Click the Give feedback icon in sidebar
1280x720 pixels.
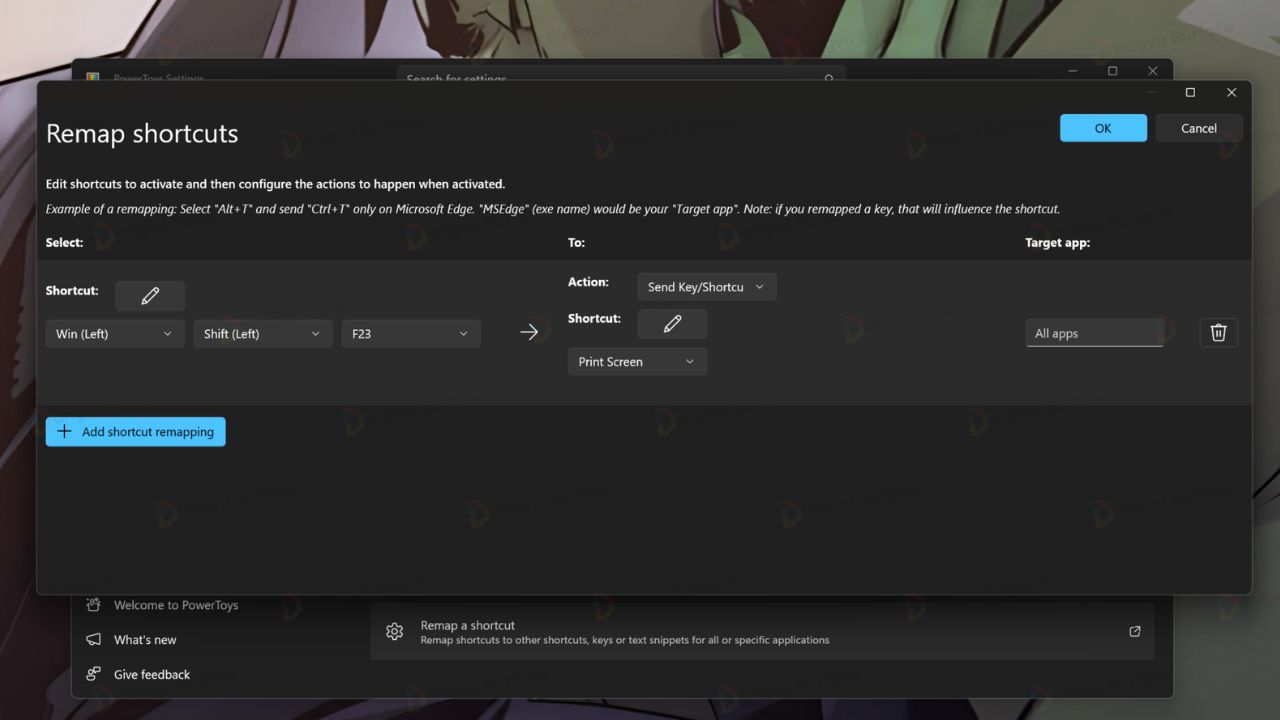tap(94, 674)
